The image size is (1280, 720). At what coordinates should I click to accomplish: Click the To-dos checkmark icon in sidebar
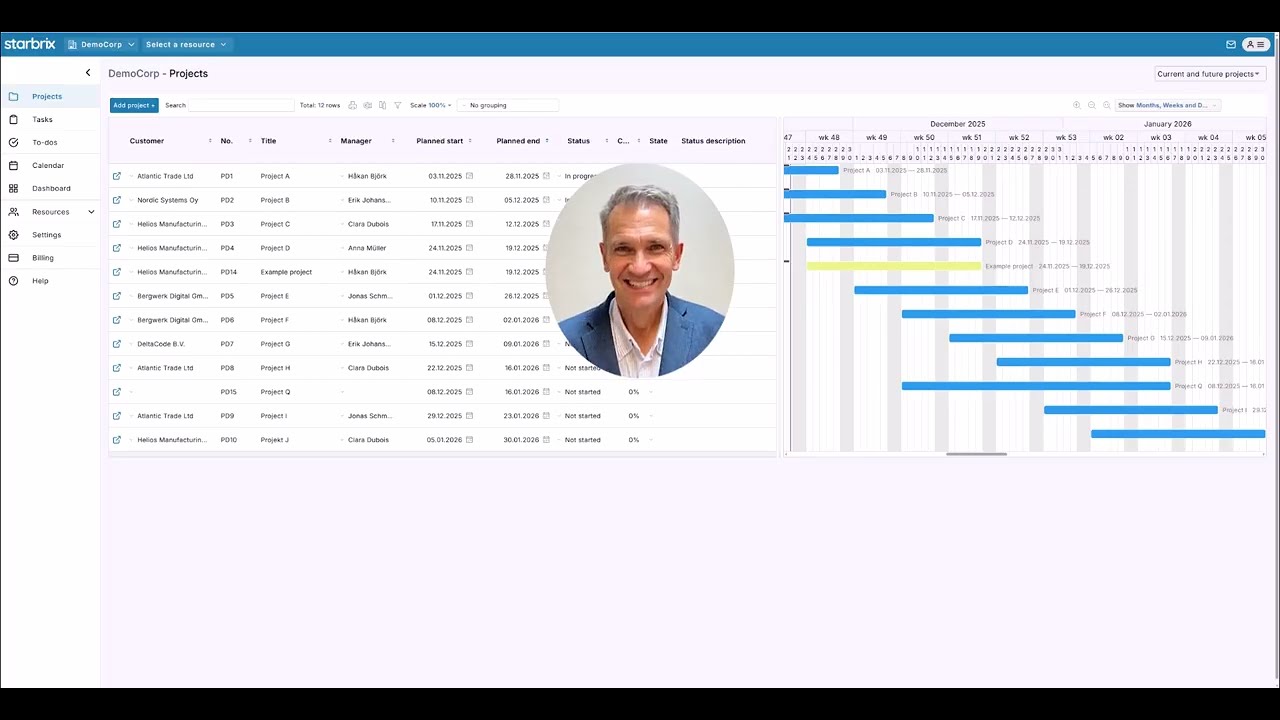[x=13, y=142]
